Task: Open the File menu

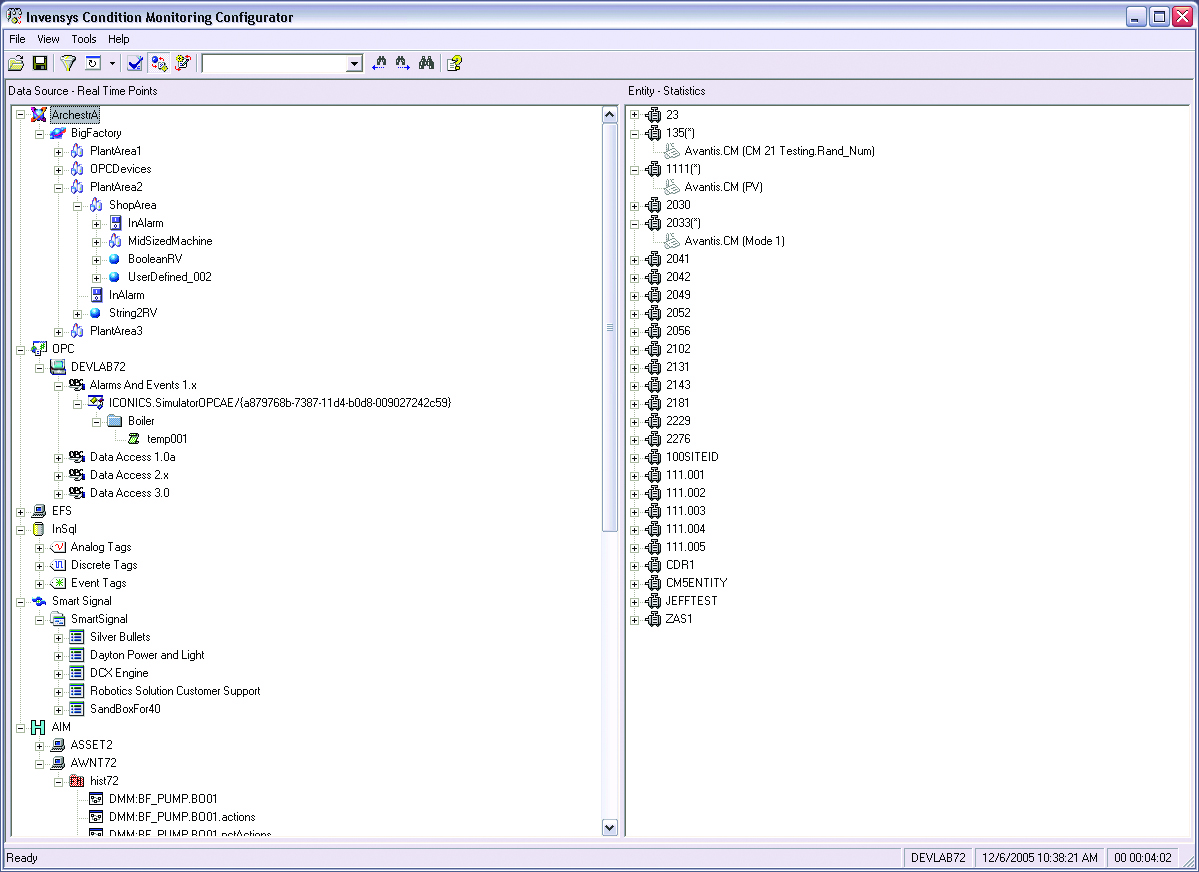Action: (x=17, y=39)
